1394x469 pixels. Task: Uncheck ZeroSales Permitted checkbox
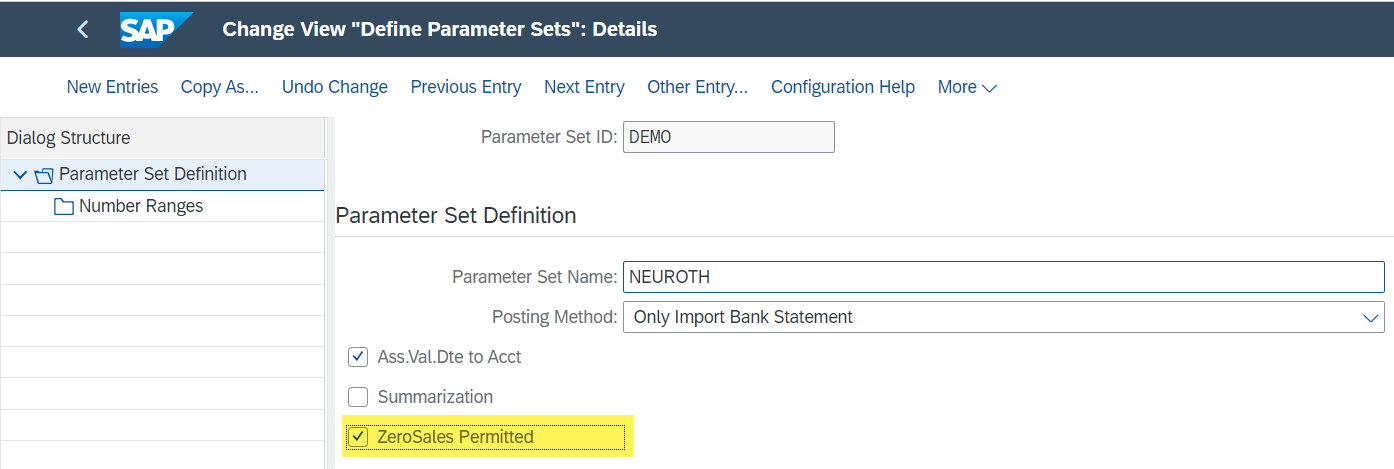click(358, 437)
